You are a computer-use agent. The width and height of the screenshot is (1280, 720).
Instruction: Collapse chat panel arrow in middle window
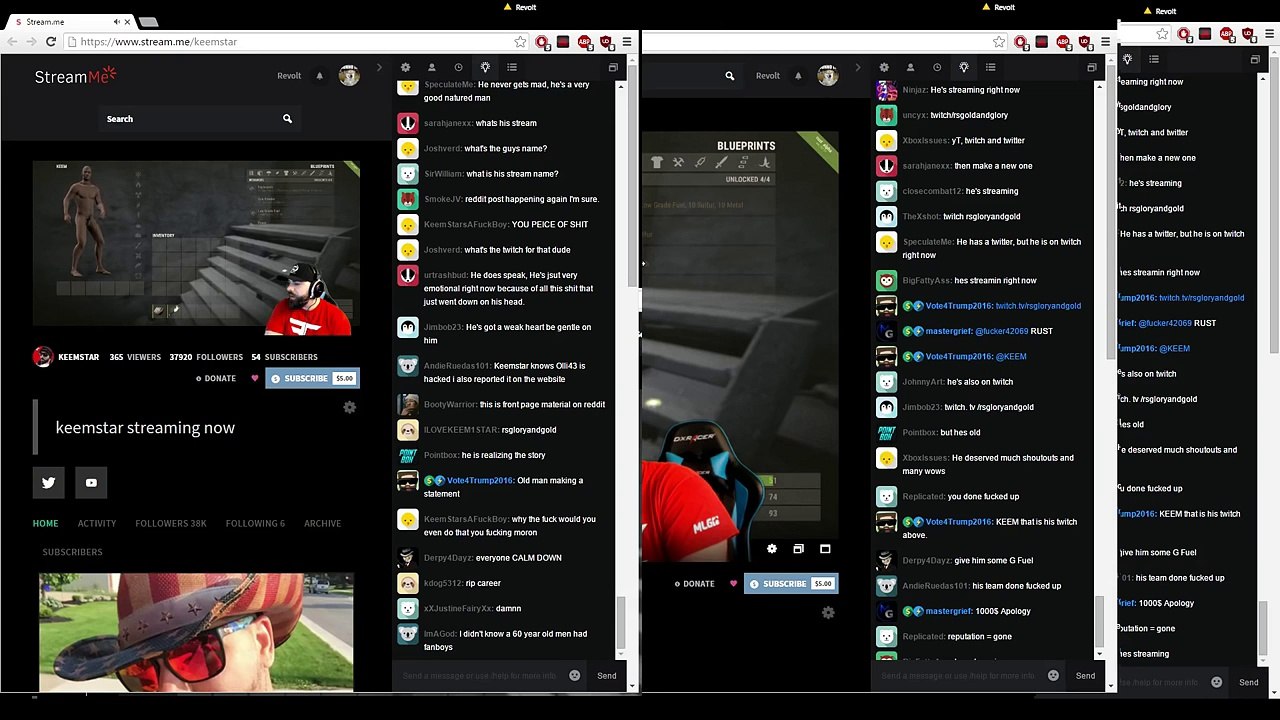click(x=857, y=67)
